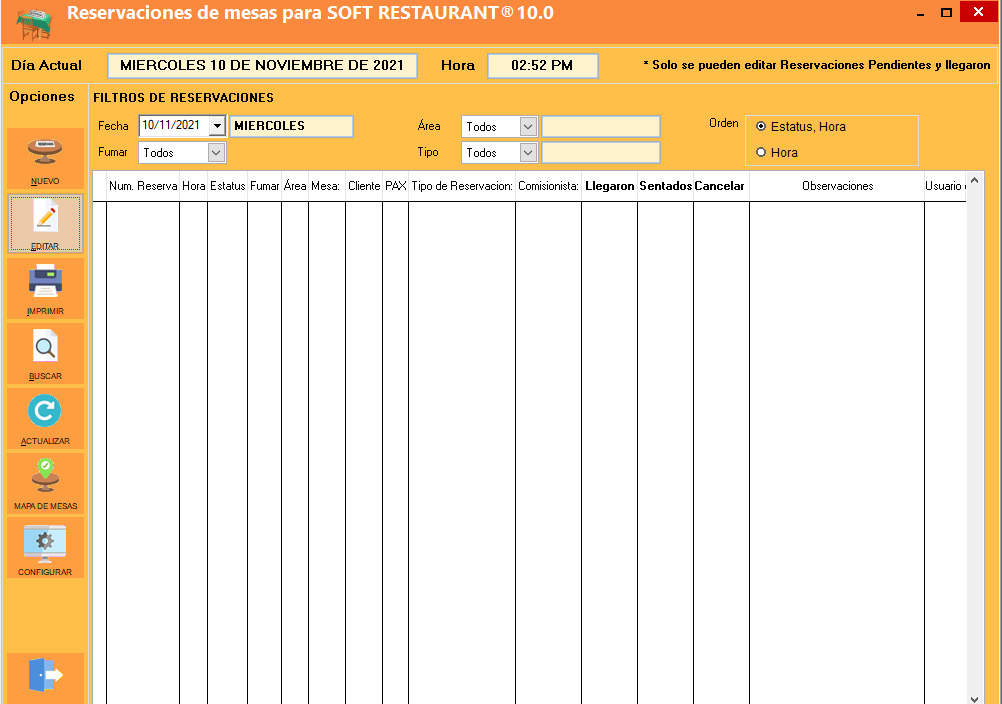
Task: Select the Estatus, Hora order option
Action: click(801, 126)
